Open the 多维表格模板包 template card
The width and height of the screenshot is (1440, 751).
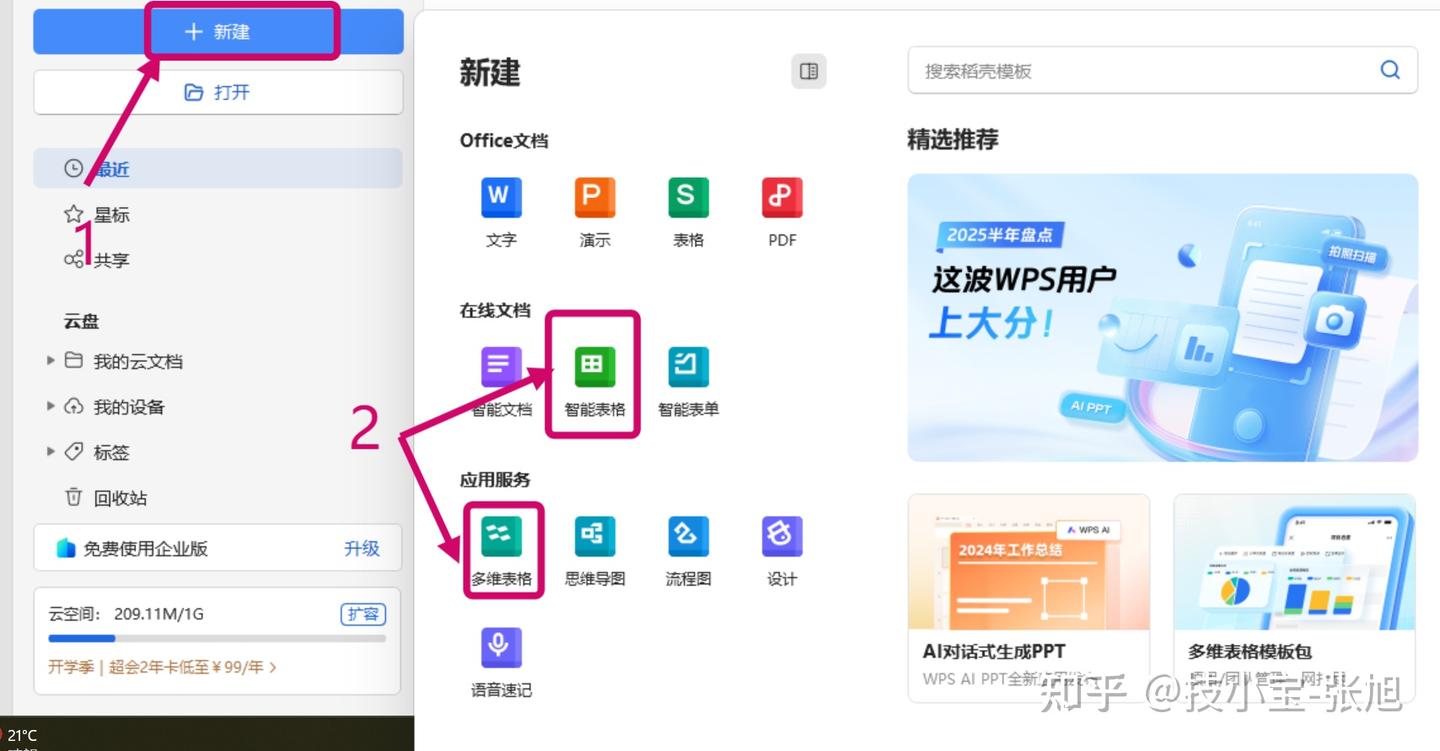[1295, 597]
